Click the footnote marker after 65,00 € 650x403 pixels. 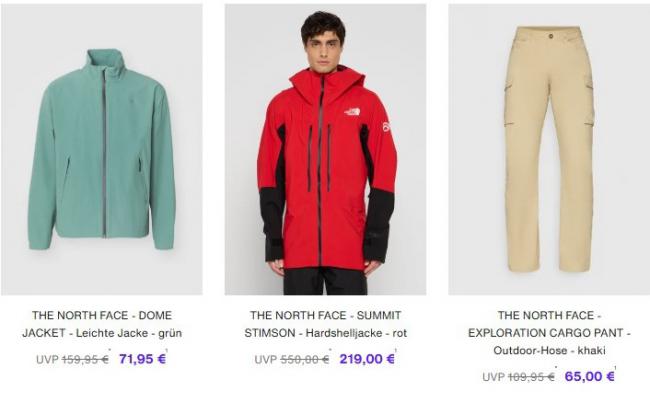click(616, 368)
